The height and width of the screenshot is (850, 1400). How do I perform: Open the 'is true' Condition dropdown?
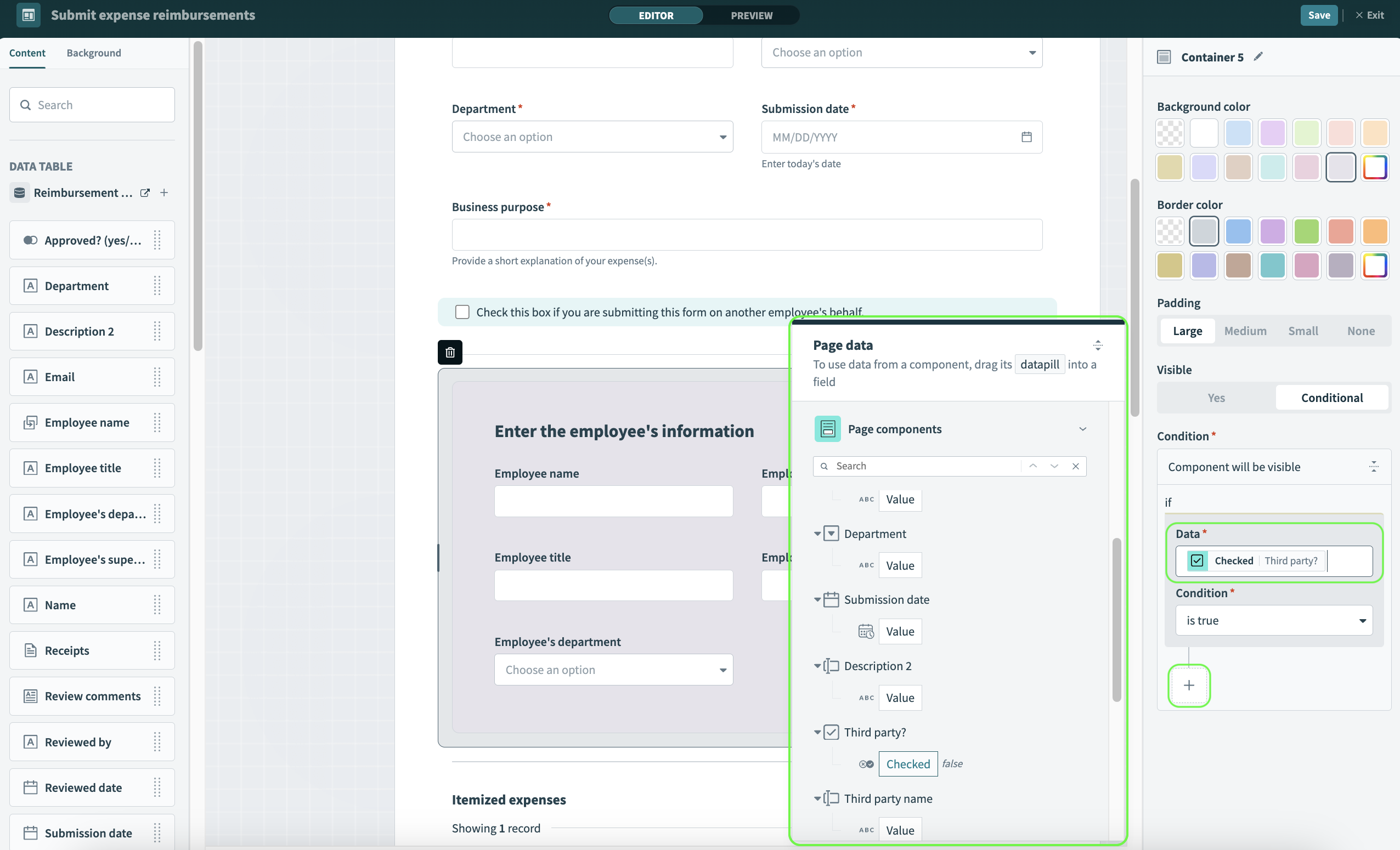1274,621
